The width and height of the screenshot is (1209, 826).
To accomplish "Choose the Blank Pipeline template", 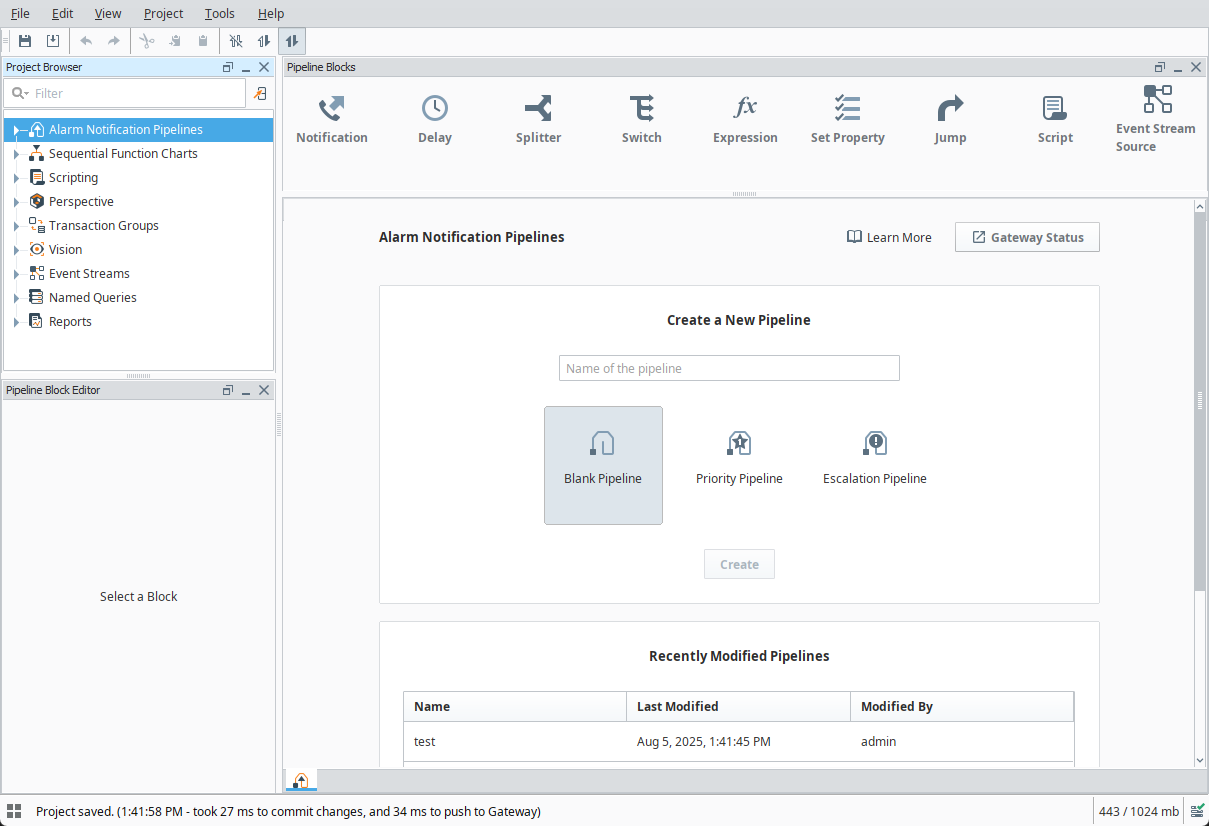I will click(x=603, y=465).
